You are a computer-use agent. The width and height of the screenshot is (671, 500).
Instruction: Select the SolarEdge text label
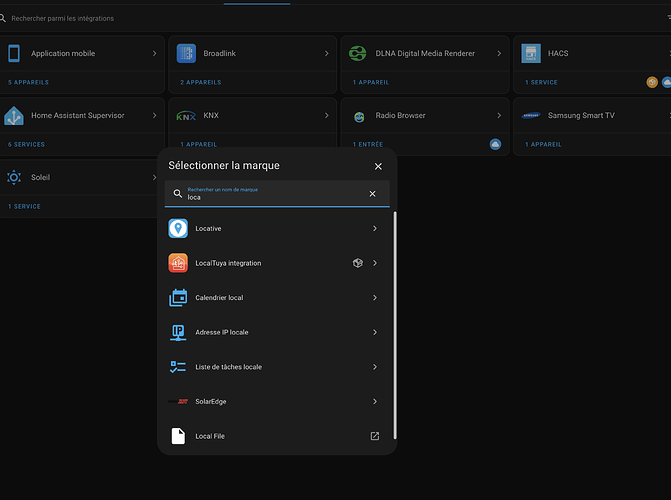pos(211,402)
